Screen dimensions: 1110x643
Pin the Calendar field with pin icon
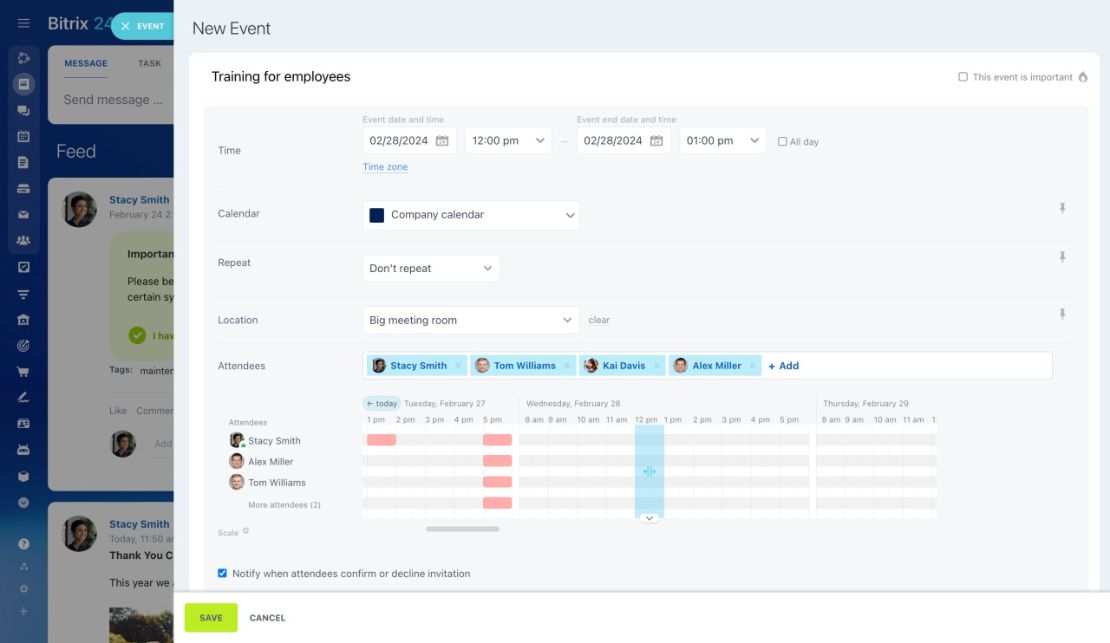click(x=1062, y=208)
